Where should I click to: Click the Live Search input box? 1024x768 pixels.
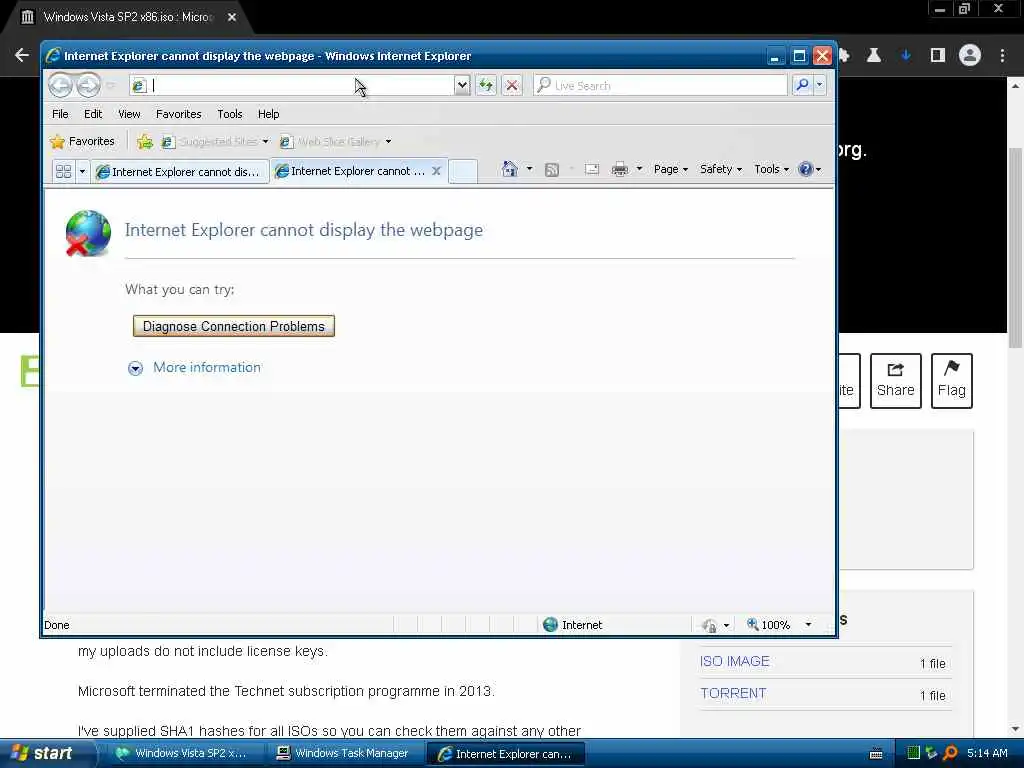click(661, 85)
